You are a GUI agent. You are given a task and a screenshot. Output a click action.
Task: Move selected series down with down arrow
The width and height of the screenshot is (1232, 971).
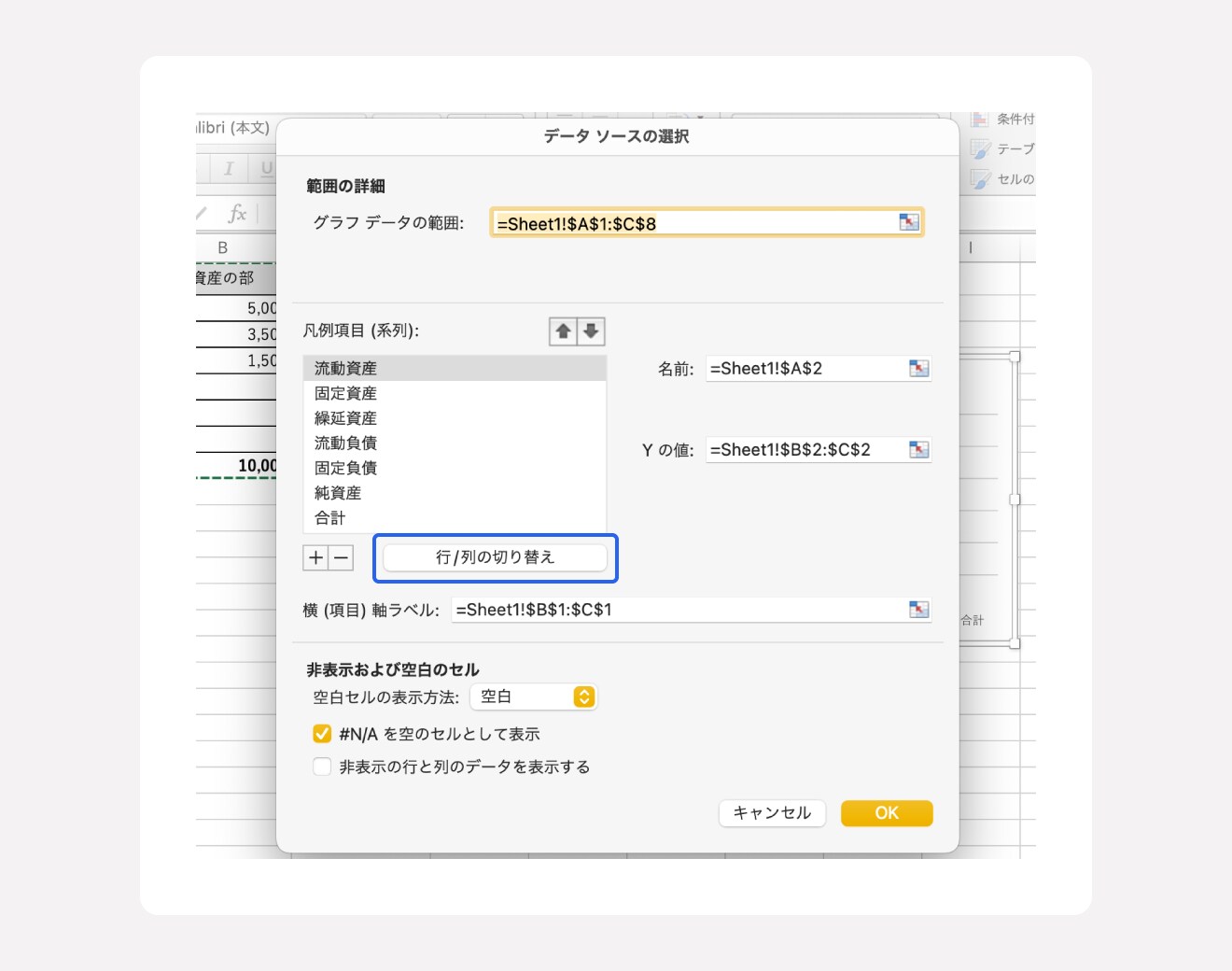click(591, 331)
